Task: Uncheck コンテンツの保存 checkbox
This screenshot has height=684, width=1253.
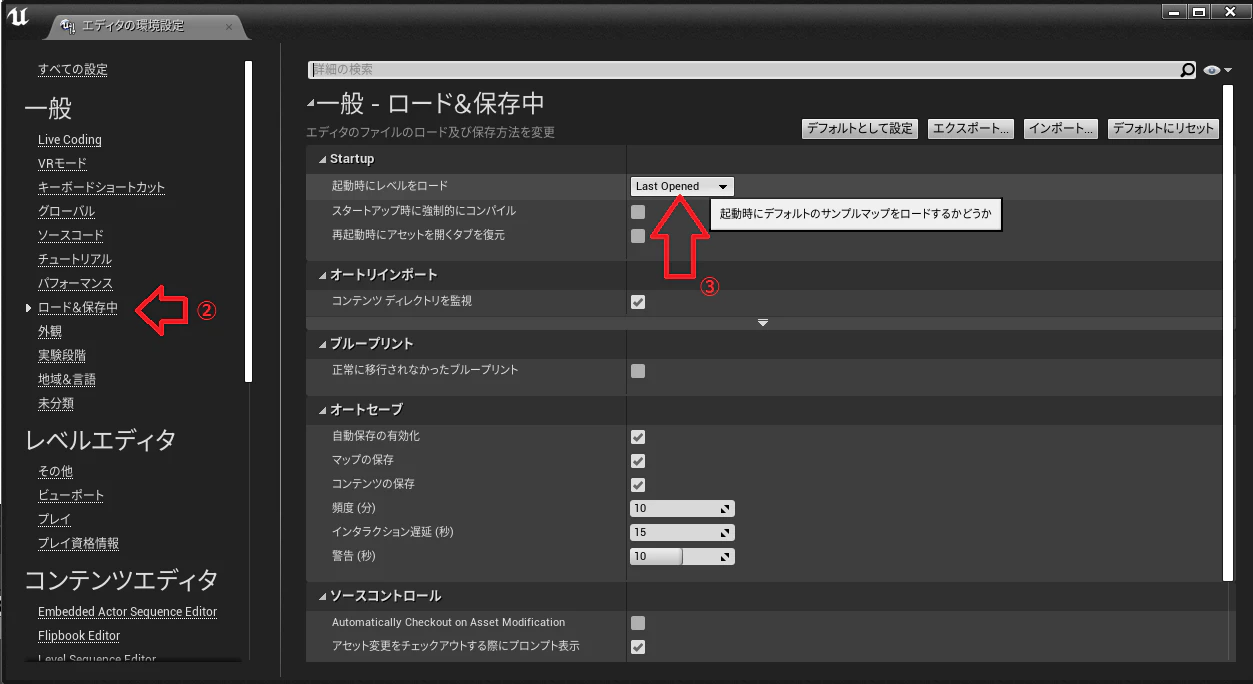Action: [x=638, y=485]
